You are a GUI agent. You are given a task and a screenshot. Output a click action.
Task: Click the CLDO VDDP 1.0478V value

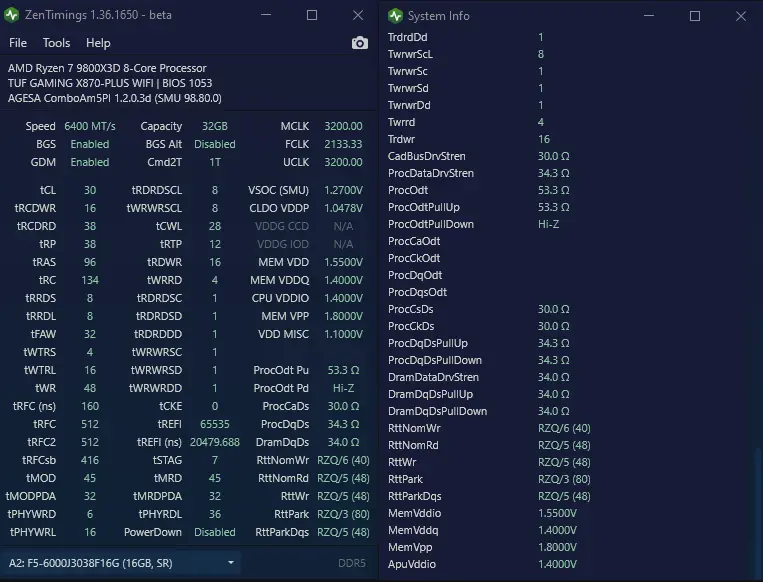tap(343, 208)
